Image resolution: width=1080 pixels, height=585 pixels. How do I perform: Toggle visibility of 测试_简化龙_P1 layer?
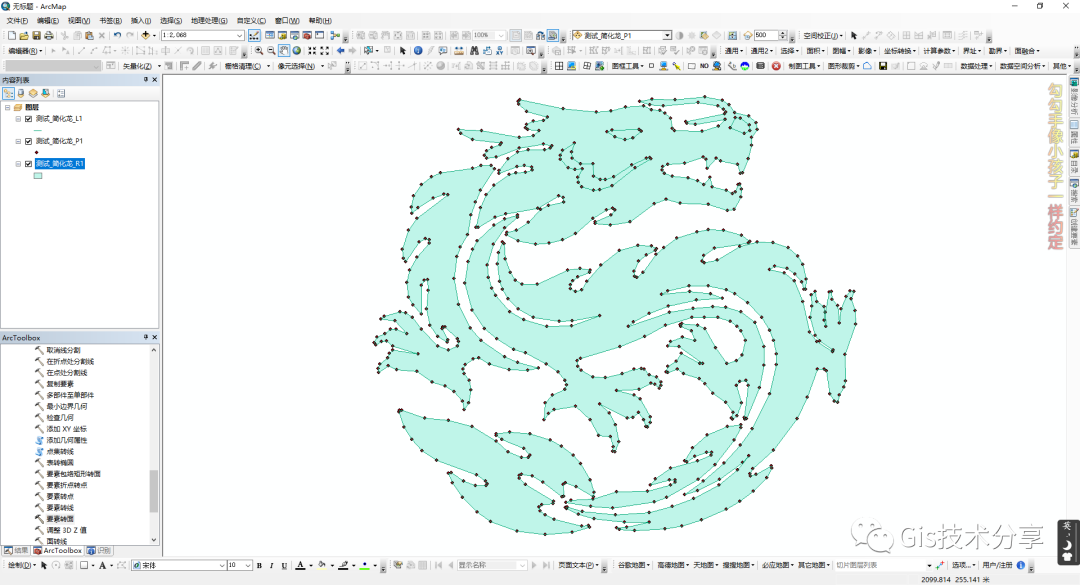(28, 141)
